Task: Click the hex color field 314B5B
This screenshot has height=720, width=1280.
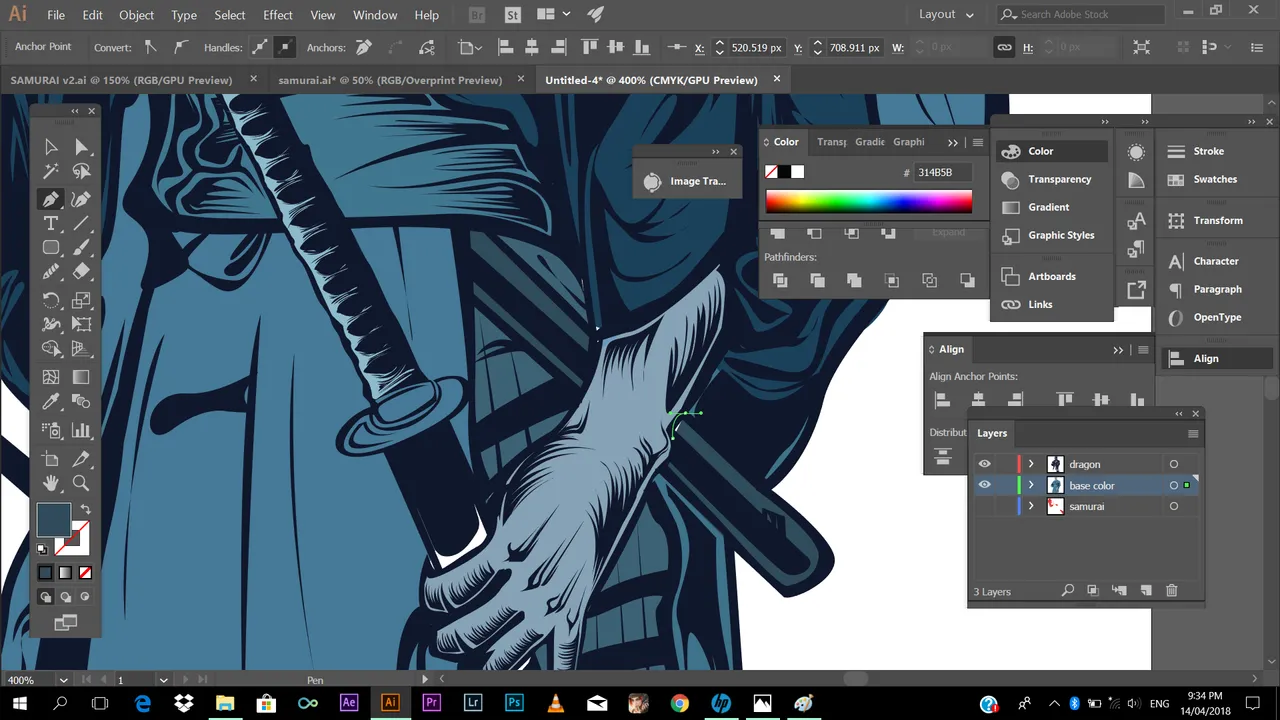Action: (941, 172)
